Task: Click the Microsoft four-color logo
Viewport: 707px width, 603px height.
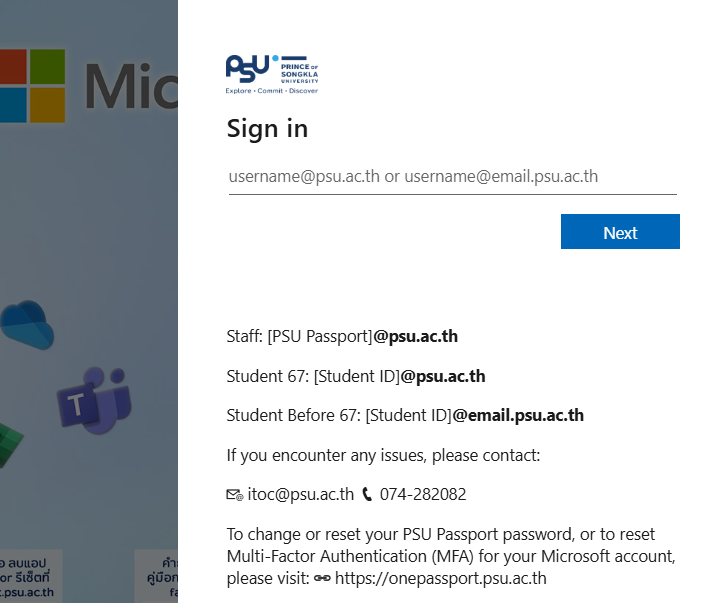Action: (x=32, y=85)
